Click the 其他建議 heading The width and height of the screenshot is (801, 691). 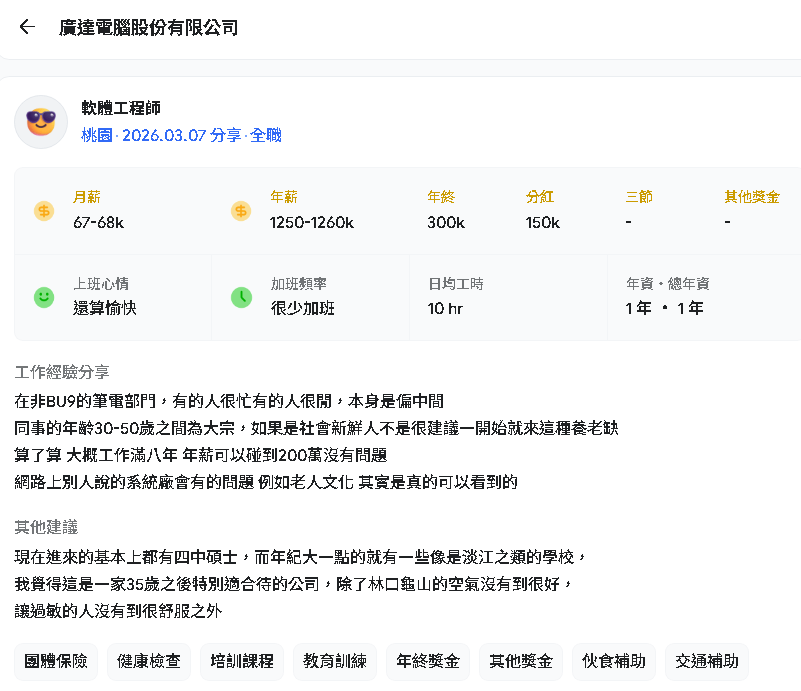[x=46, y=527]
